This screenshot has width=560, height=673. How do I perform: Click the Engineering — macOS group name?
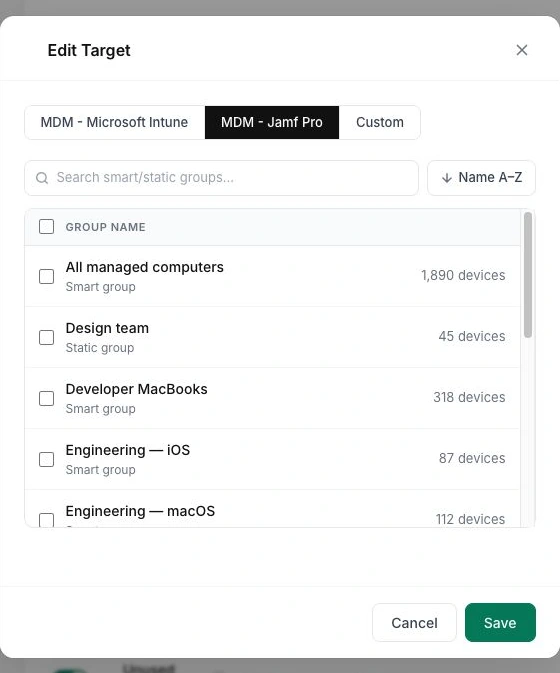point(140,511)
